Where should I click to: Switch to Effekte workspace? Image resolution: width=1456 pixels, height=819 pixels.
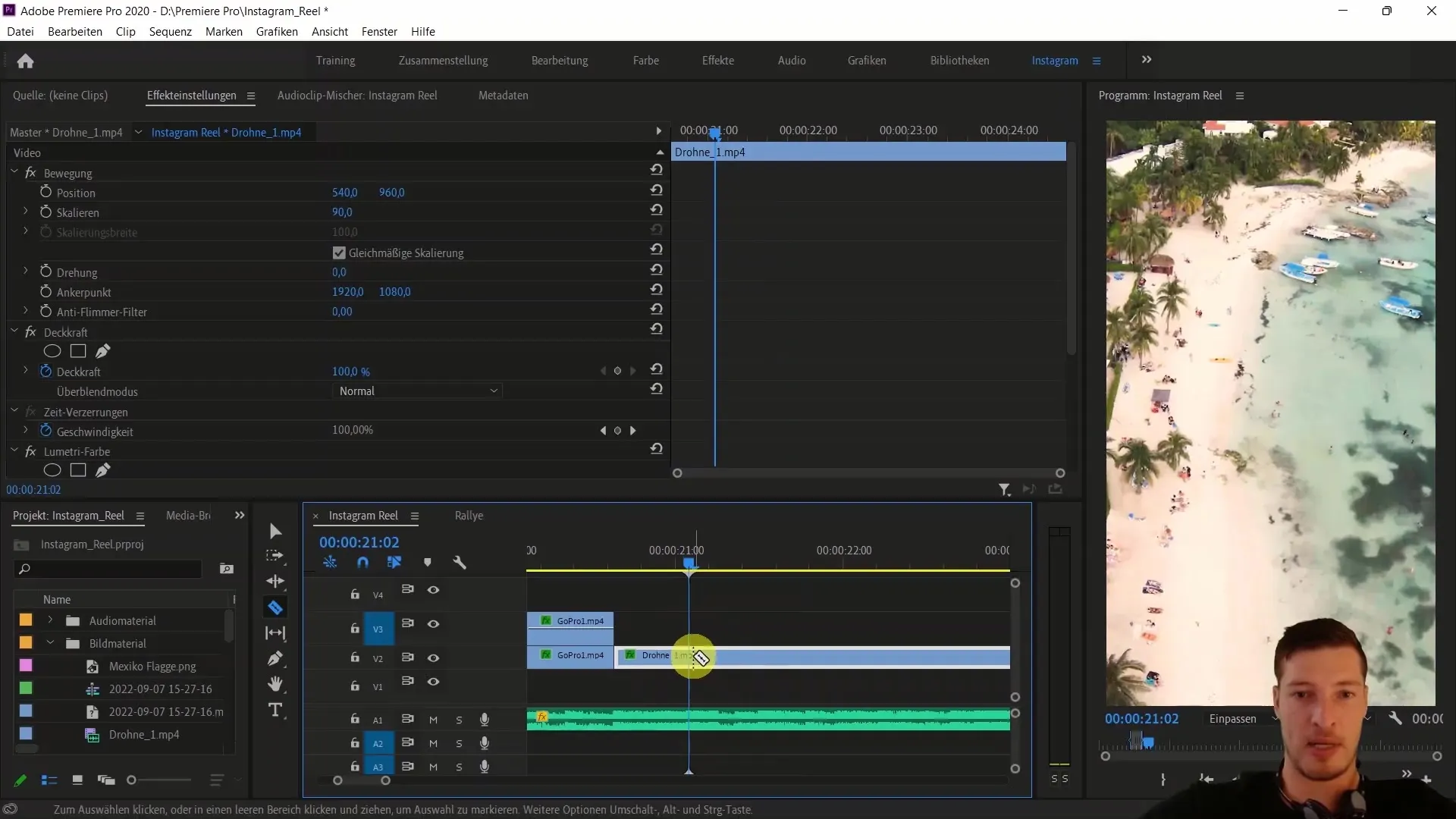717,61
